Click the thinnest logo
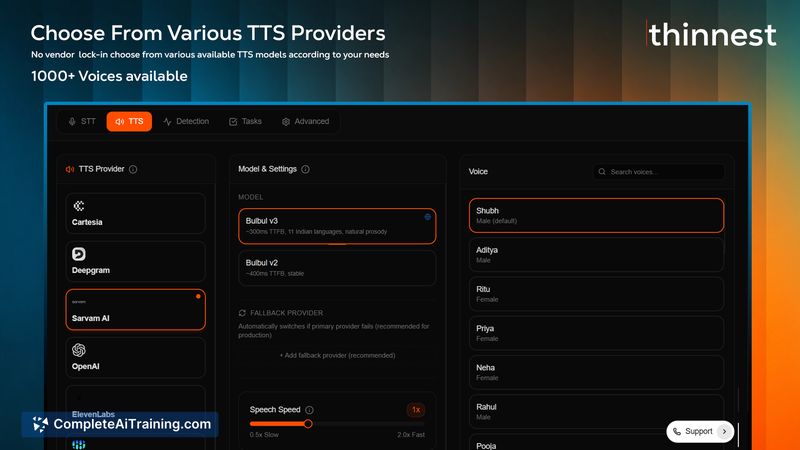The height and width of the screenshot is (450, 800). click(x=712, y=35)
